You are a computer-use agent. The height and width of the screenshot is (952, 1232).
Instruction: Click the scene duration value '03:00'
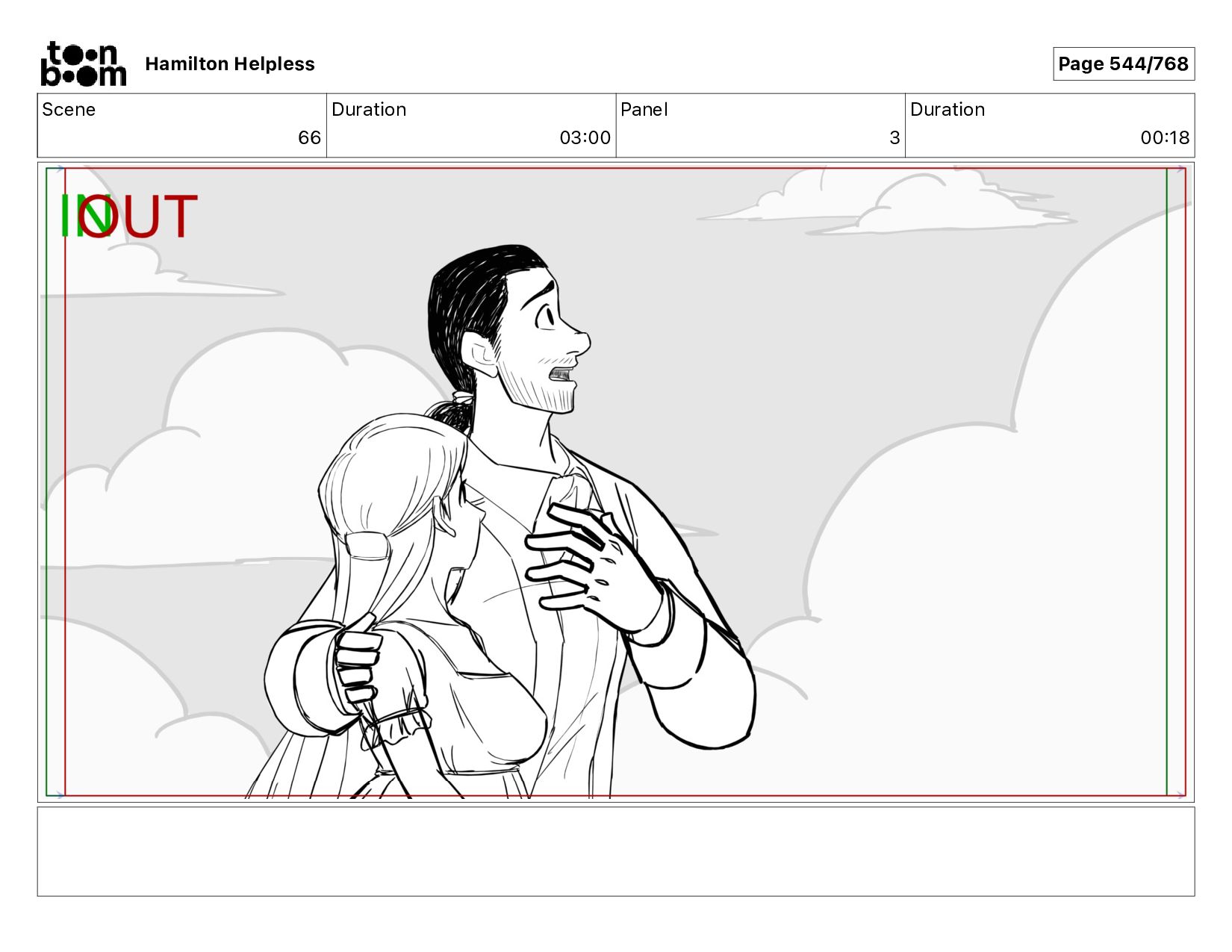pos(585,137)
